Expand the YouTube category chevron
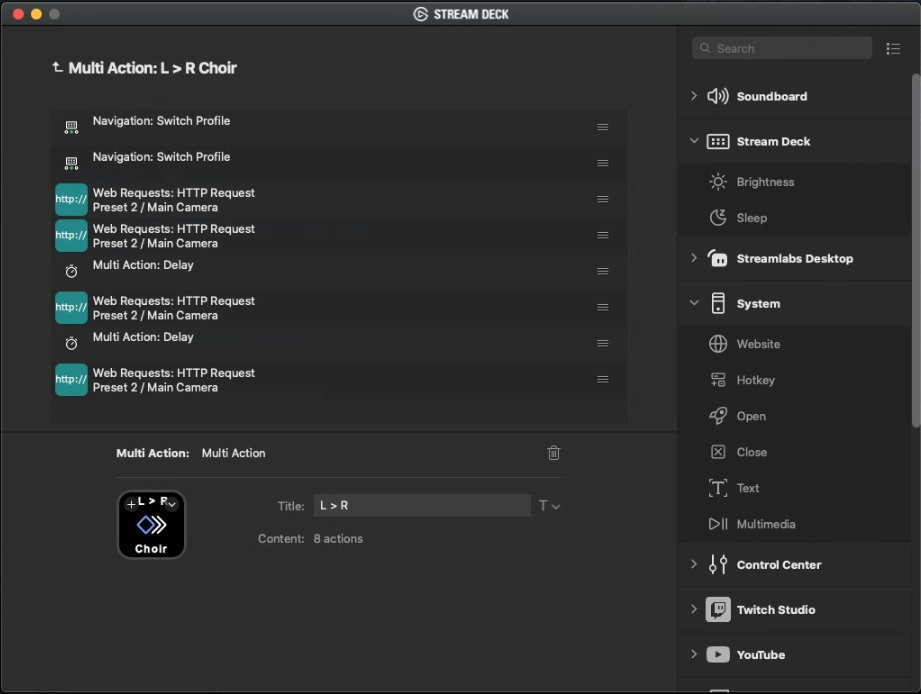 click(694, 654)
